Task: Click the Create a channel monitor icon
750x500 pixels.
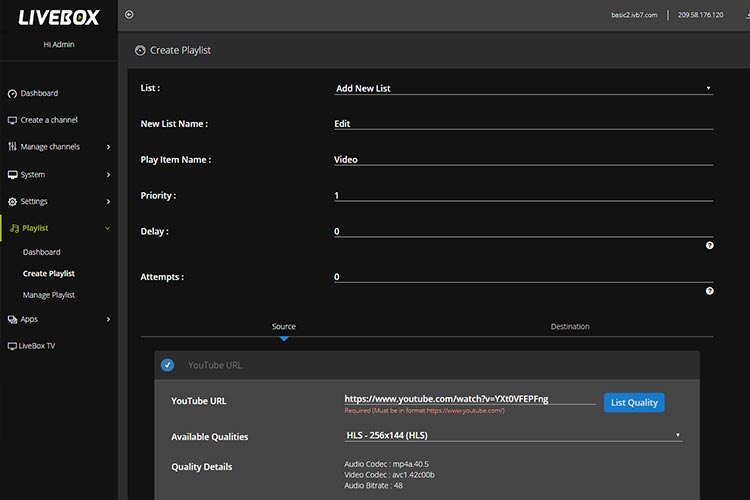Action: point(12,120)
